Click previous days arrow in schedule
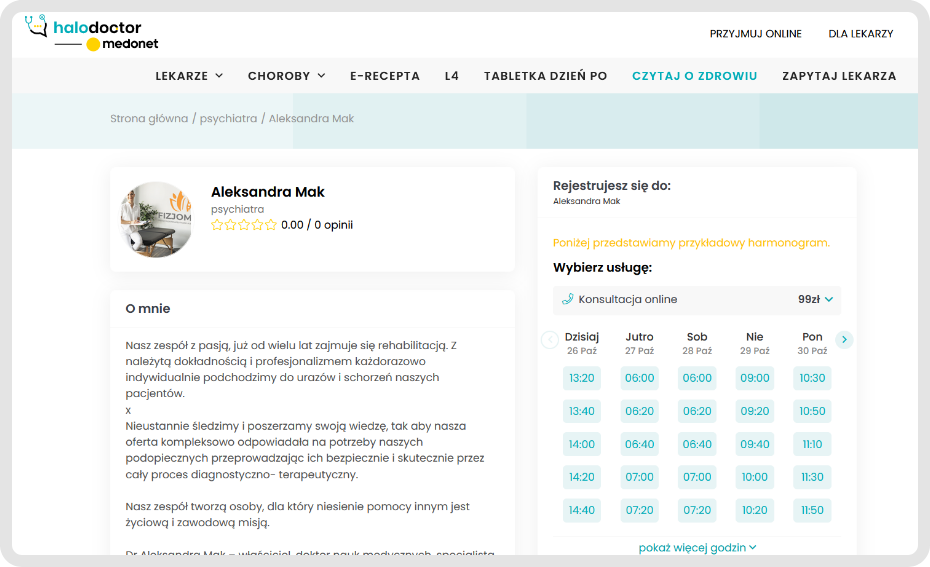The width and height of the screenshot is (930, 567). [x=550, y=340]
